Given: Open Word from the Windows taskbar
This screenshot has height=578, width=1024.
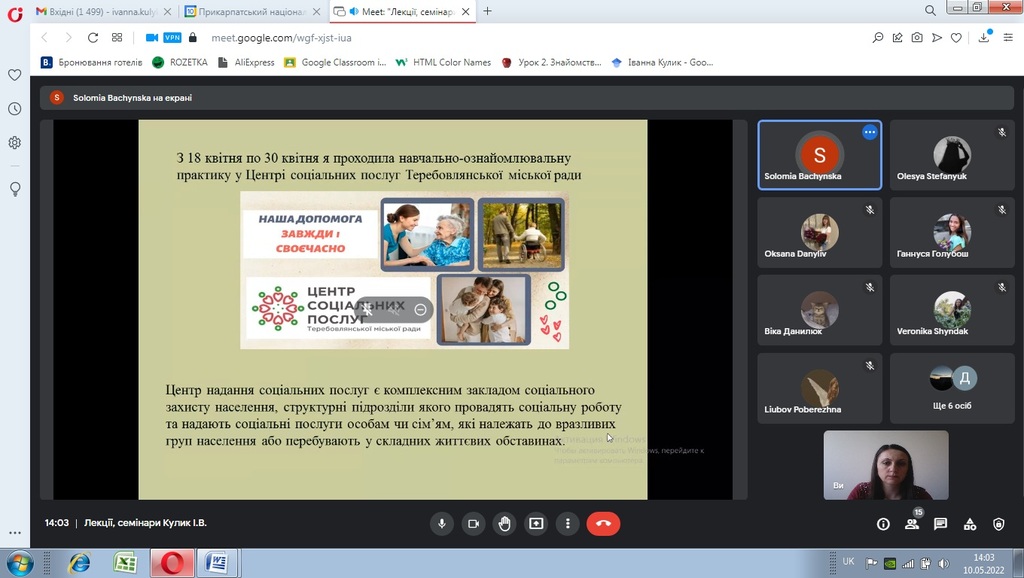Looking at the screenshot, I should [x=216, y=563].
